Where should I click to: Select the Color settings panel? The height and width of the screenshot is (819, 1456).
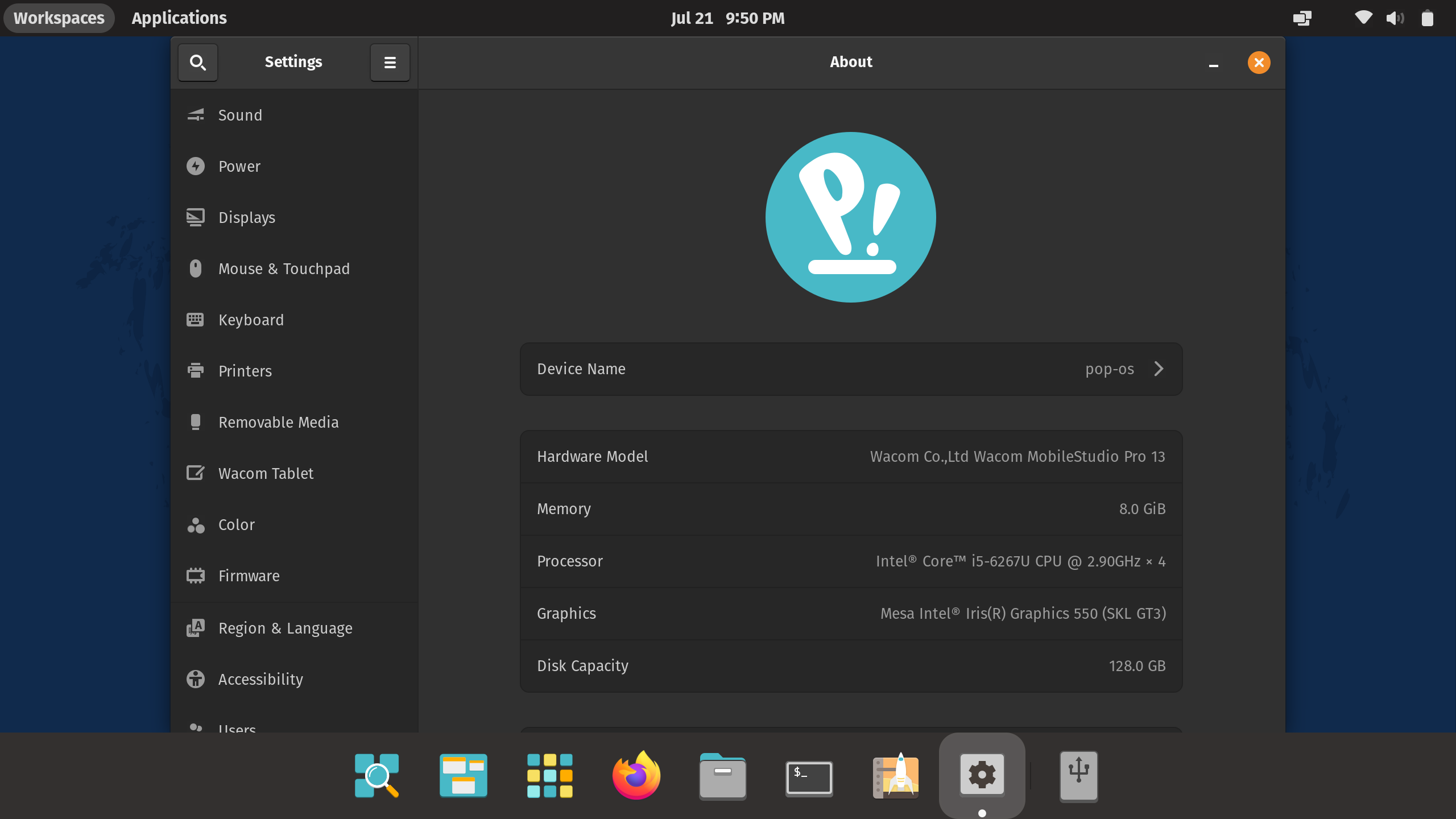tap(236, 525)
